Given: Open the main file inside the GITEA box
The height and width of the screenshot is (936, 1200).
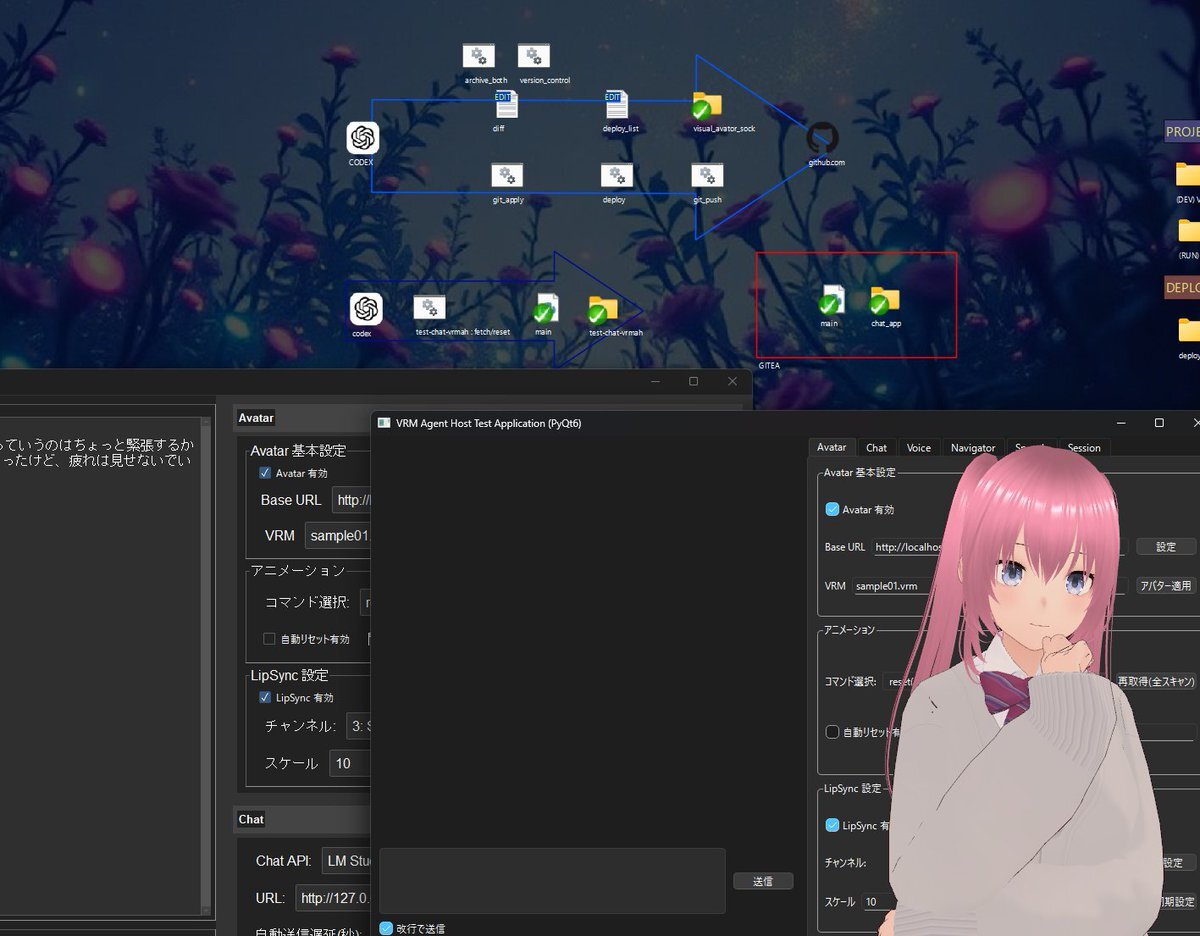Looking at the screenshot, I should point(831,300).
